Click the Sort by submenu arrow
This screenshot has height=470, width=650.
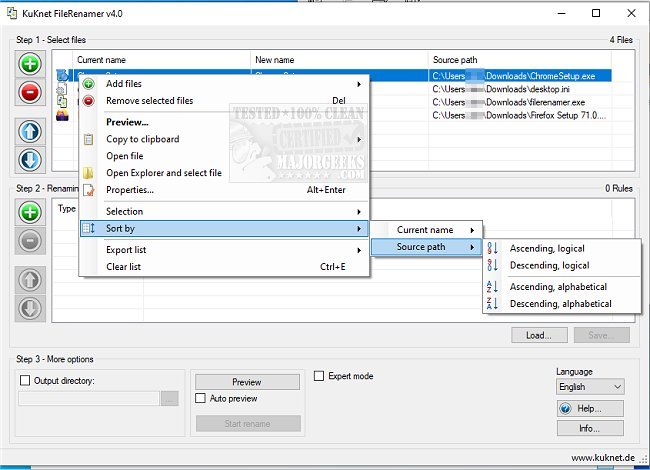point(359,229)
